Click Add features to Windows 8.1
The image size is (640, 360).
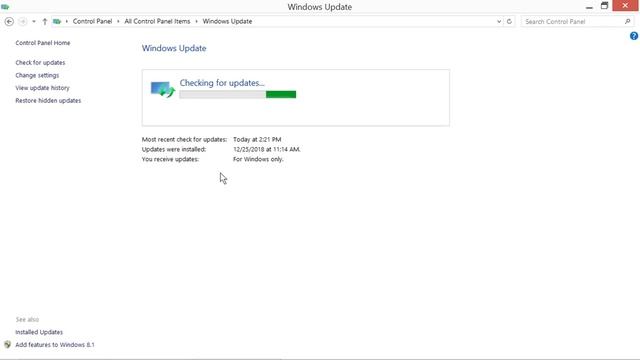pyautogui.click(x=55, y=345)
